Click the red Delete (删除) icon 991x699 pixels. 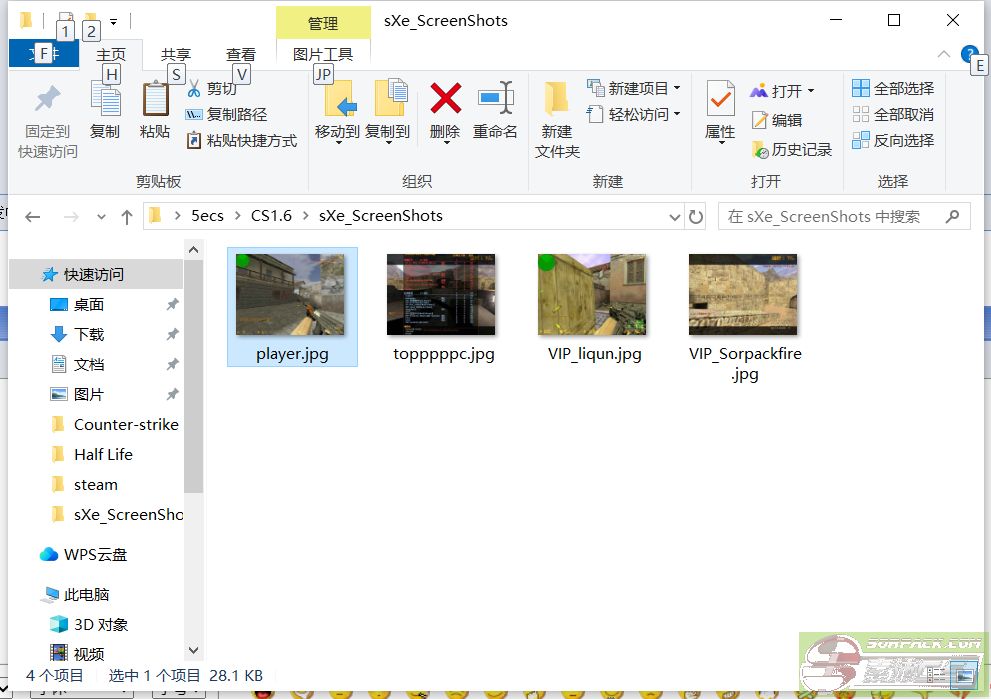click(x=445, y=99)
